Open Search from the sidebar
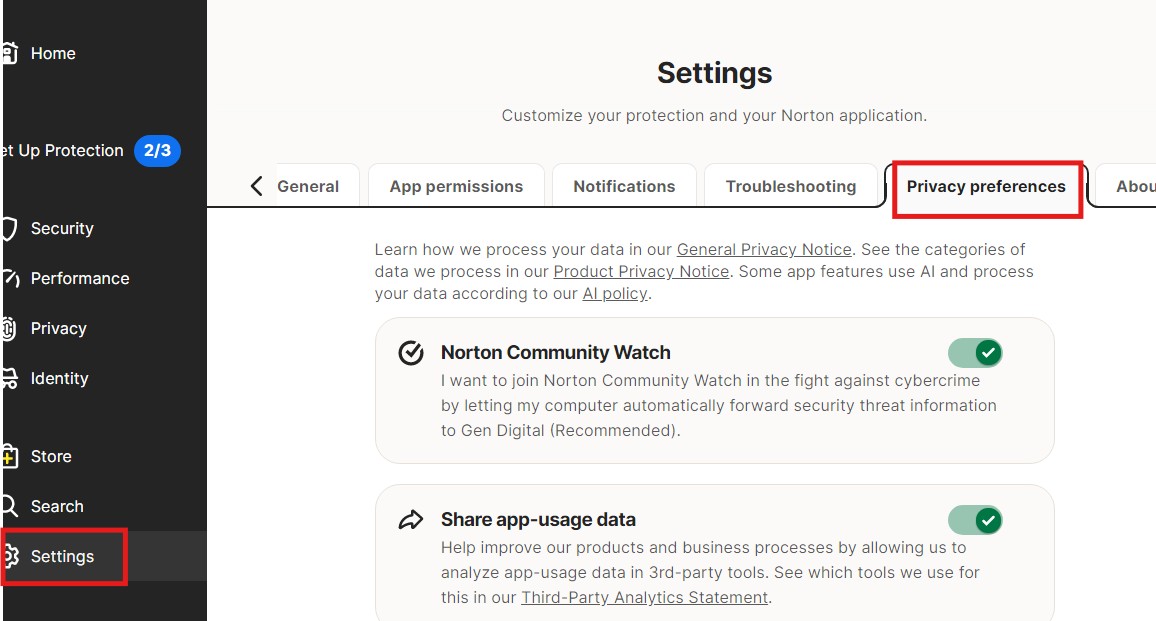This screenshot has width=1156, height=621. [57, 507]
